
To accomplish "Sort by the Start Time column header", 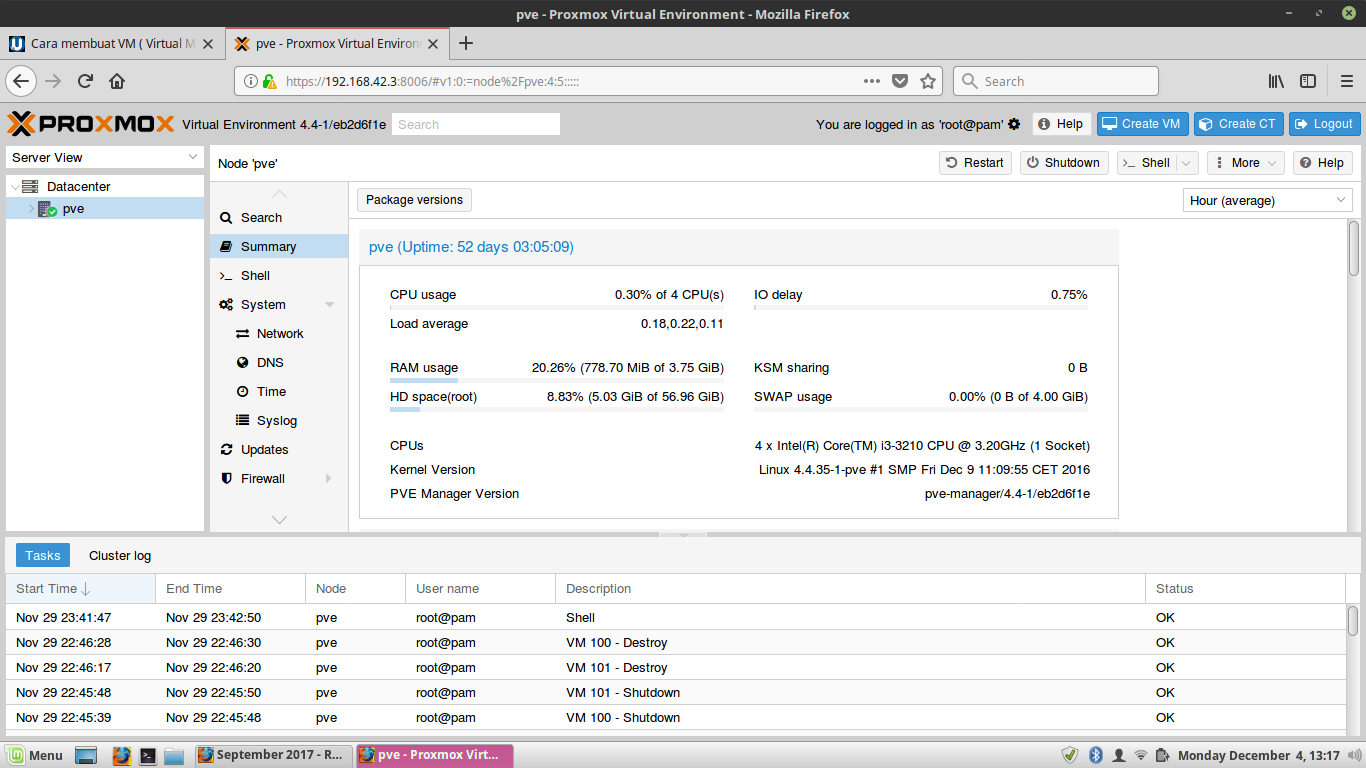I will click(x=81, y=589).
